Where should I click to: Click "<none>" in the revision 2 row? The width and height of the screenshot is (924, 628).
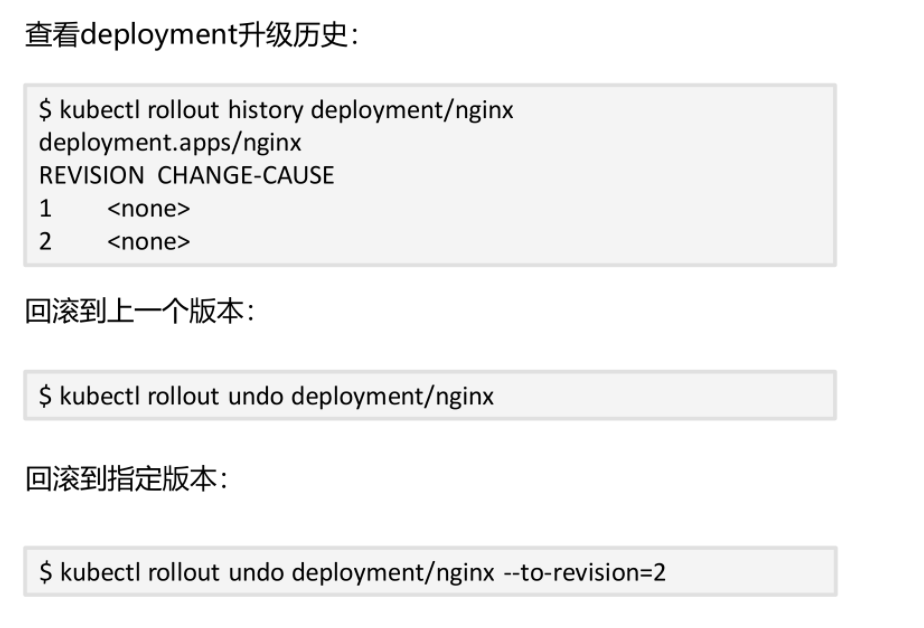point(149,241)
